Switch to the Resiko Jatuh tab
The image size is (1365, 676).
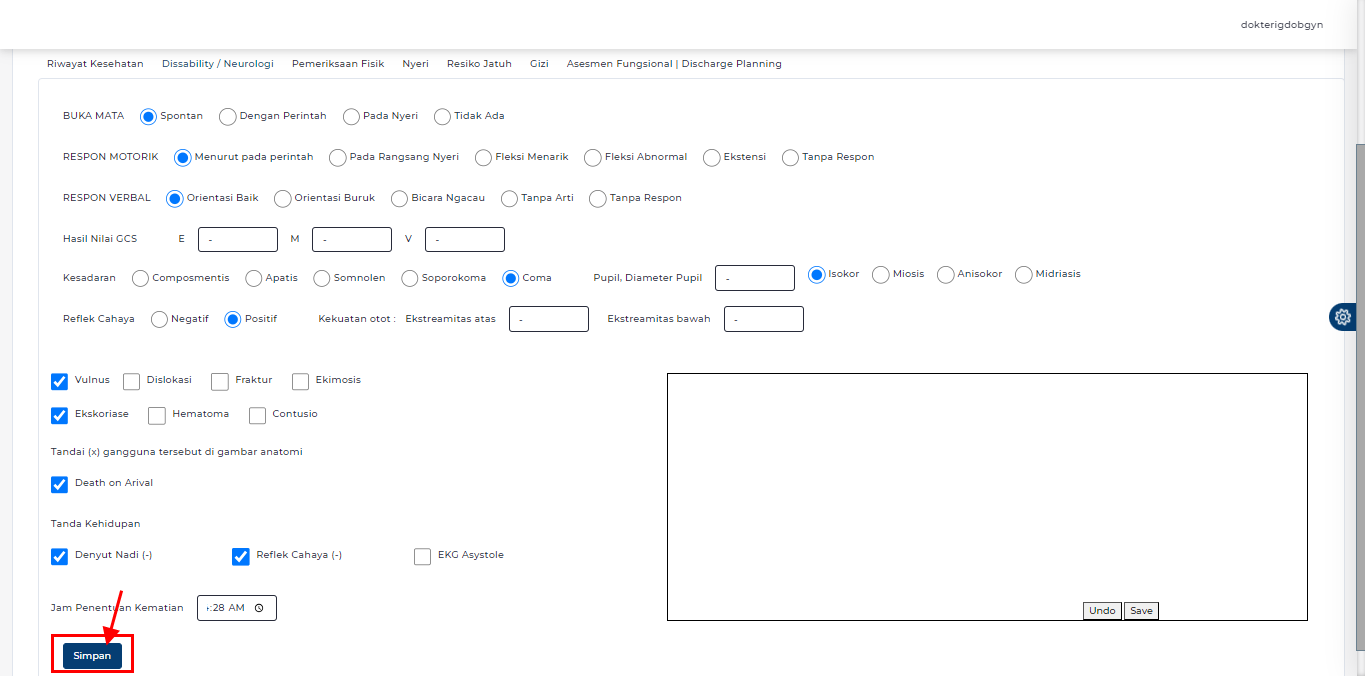point(479,63)
